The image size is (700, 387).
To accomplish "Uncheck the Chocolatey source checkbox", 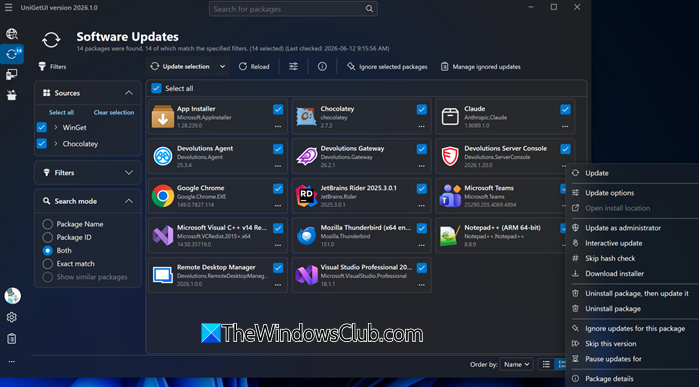I will [x=42, y=143].
